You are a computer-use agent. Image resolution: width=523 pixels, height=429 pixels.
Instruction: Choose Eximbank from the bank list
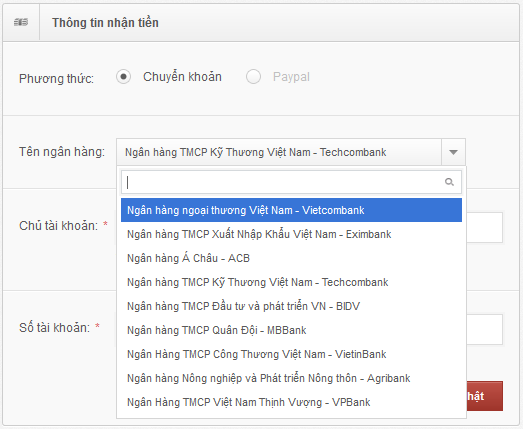tap(291, 234)
